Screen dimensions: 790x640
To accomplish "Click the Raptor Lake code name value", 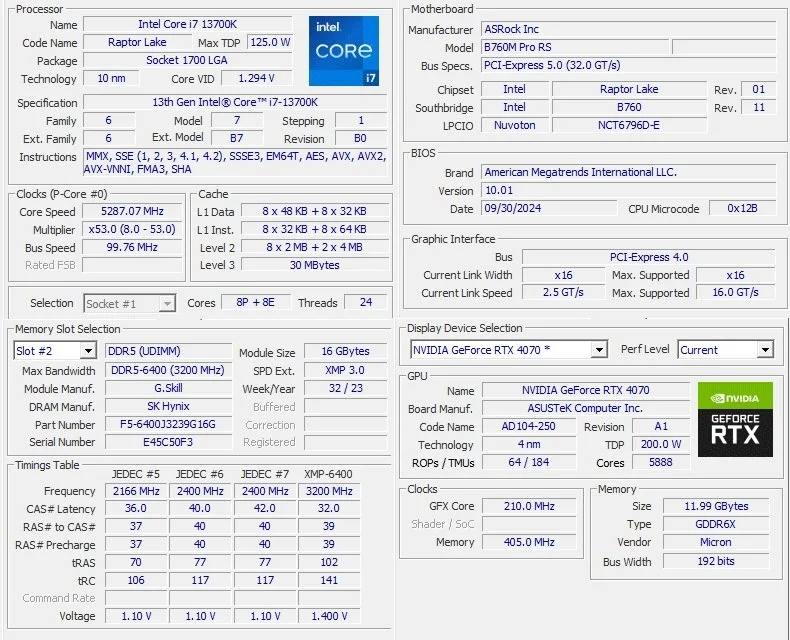I will [137, 42].
